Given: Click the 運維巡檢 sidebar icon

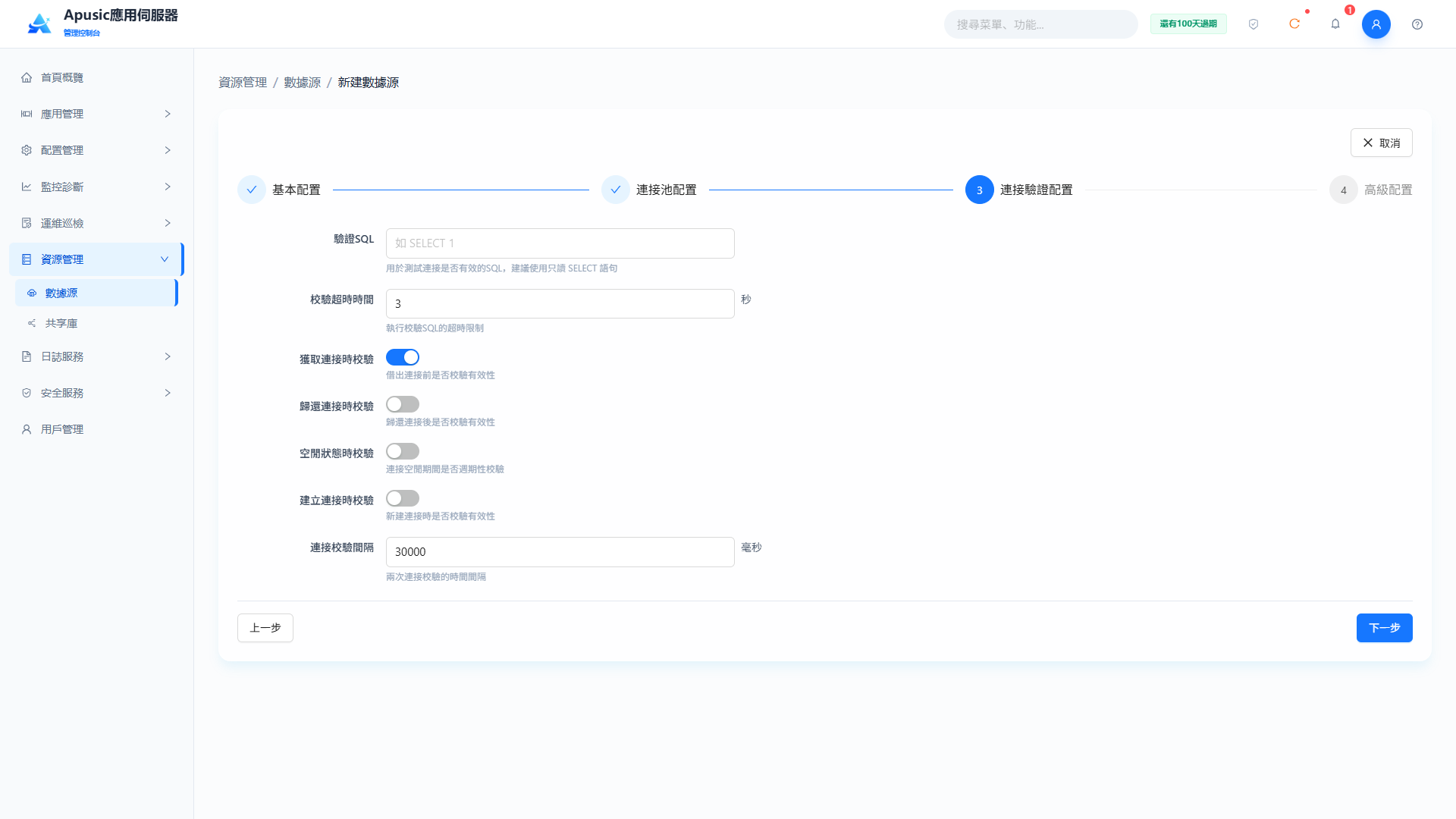Looking at the screenshot, I should [x=27, y=223].
